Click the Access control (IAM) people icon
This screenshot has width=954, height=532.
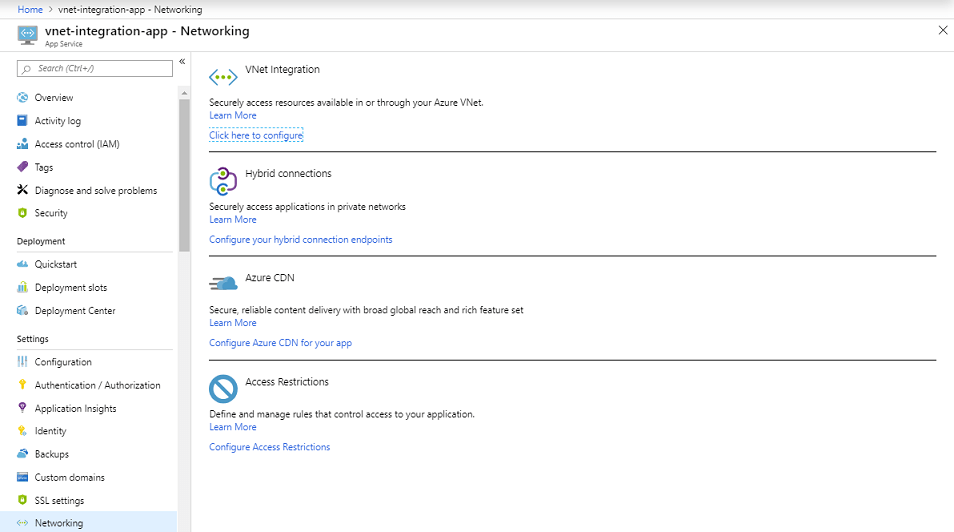(23, 144)
